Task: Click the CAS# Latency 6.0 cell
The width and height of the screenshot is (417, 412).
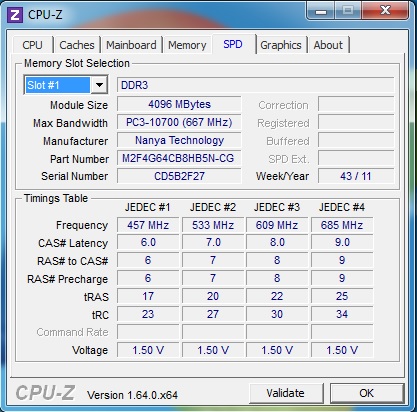Action: 148,243
